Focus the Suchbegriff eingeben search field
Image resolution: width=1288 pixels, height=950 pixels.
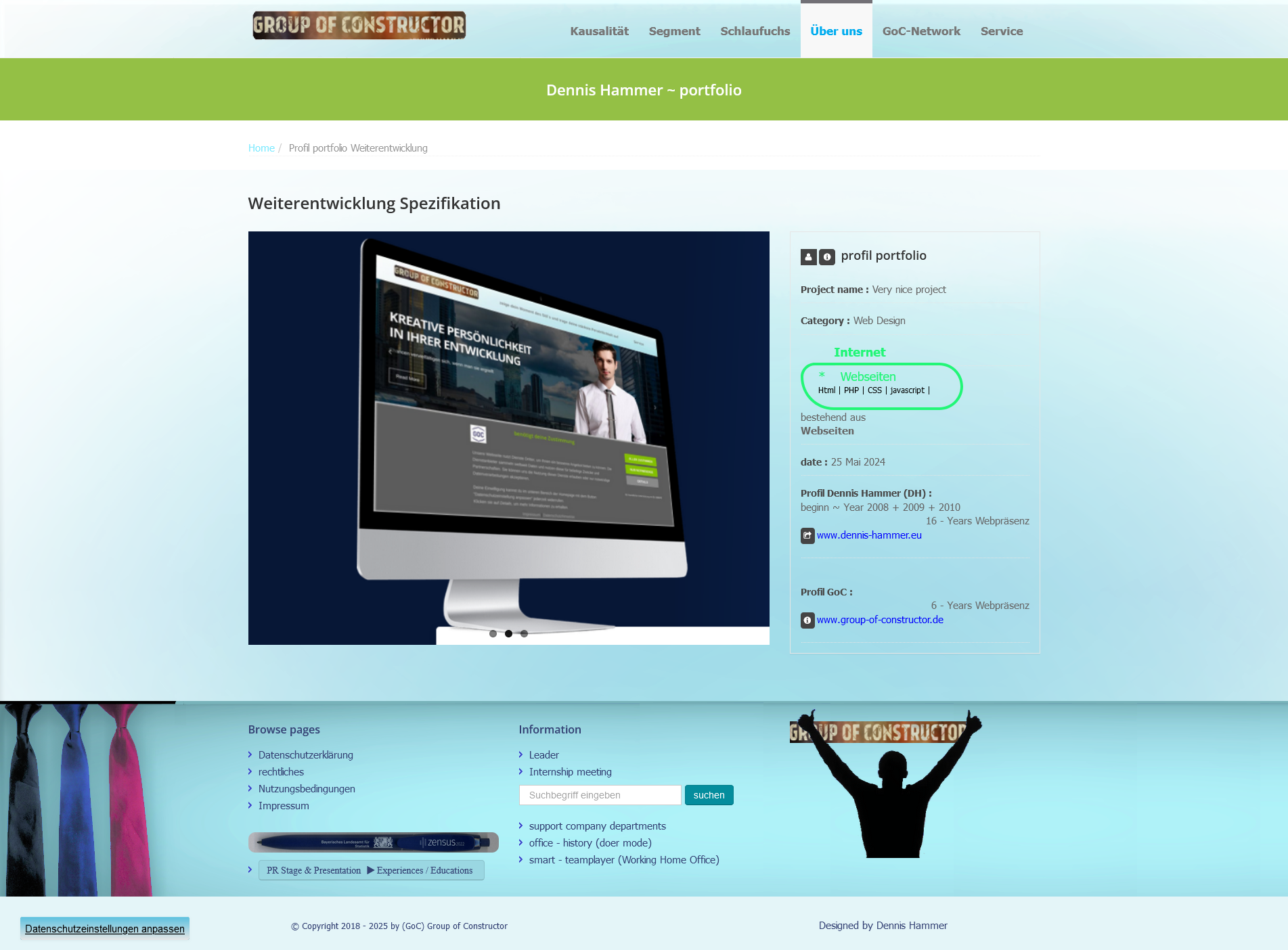click(x=600, y=795)
